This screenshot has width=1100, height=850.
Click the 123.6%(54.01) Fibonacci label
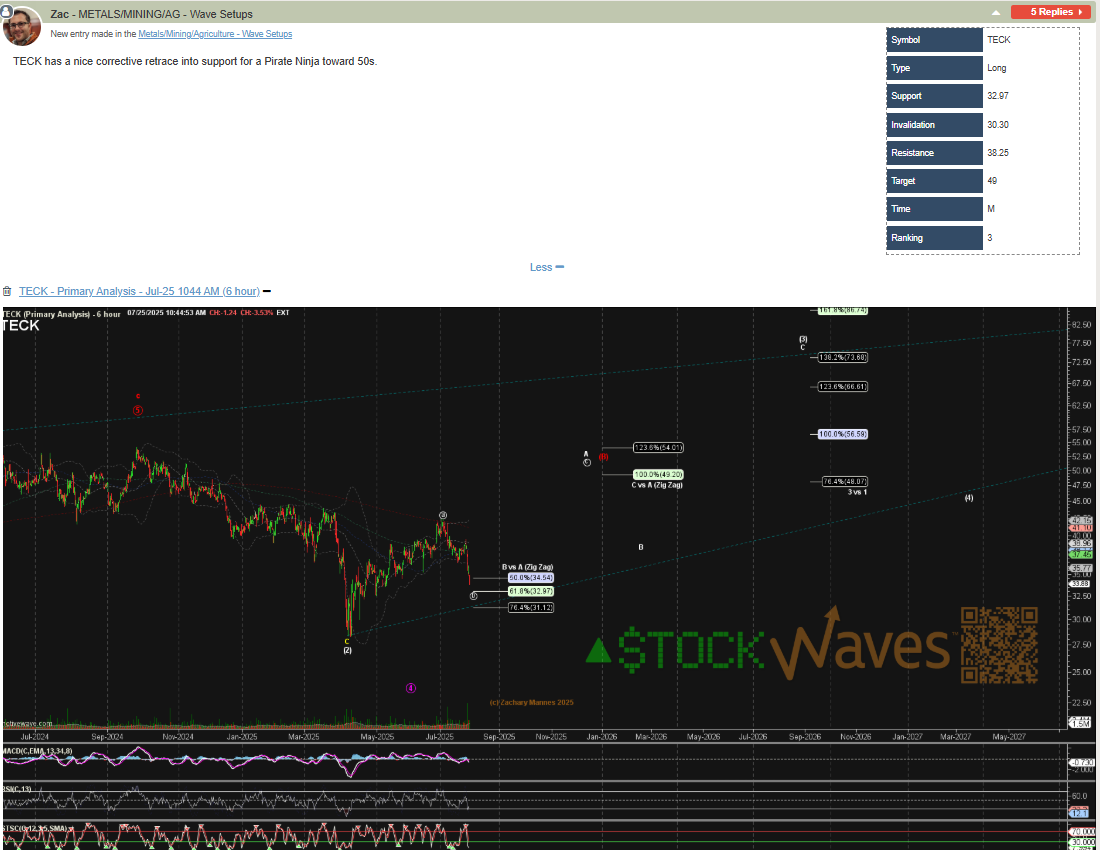[x=658, y=447]
